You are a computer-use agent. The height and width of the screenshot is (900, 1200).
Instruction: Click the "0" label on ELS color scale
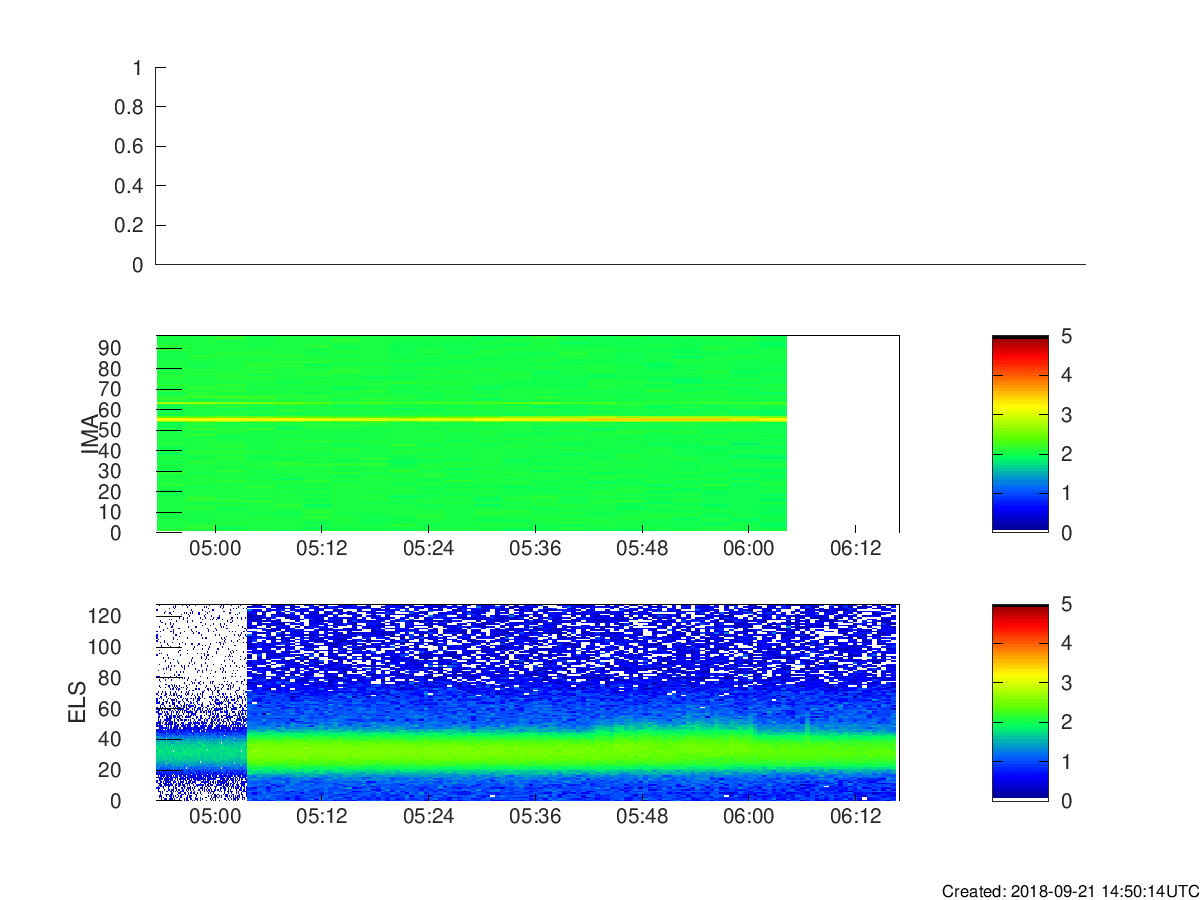pyautogui.click(x=1065, y=800)
